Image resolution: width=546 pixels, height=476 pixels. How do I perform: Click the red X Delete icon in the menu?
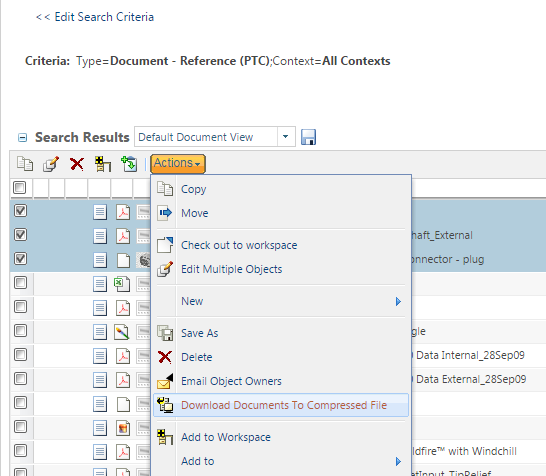tap(165, 357)
